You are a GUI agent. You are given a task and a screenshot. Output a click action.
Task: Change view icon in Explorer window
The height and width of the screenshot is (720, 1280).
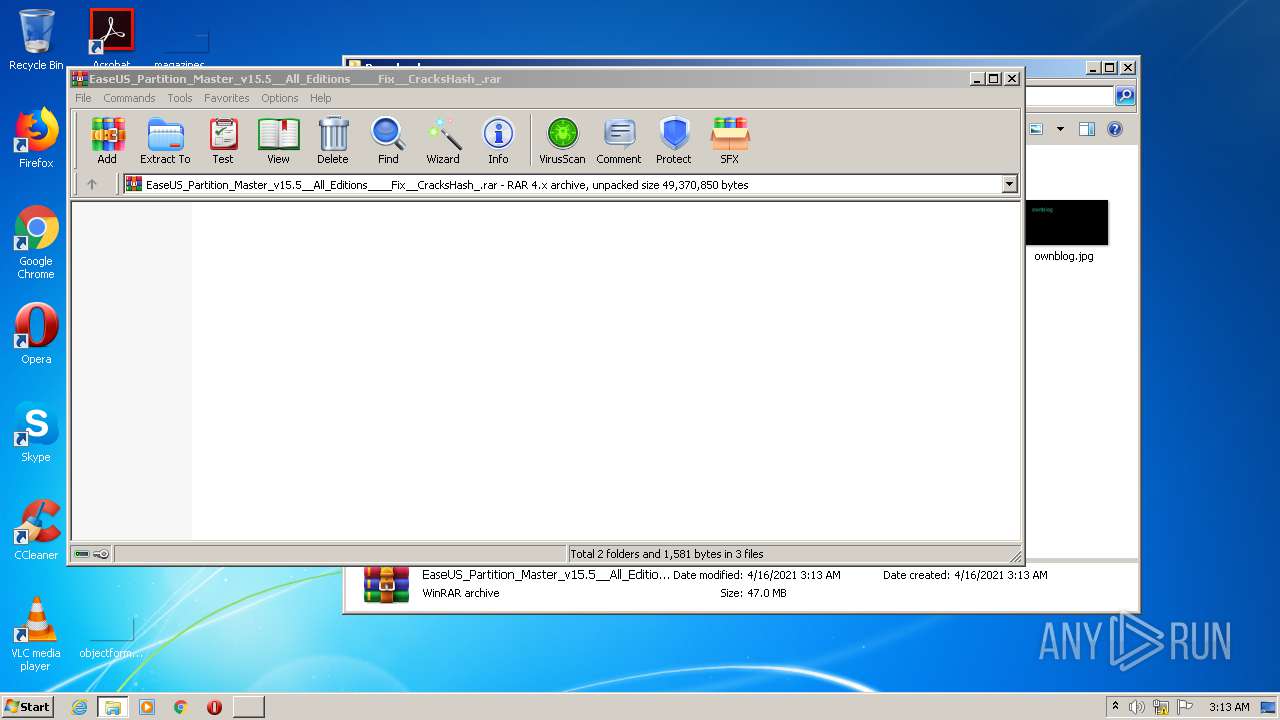click(1037, 129)
